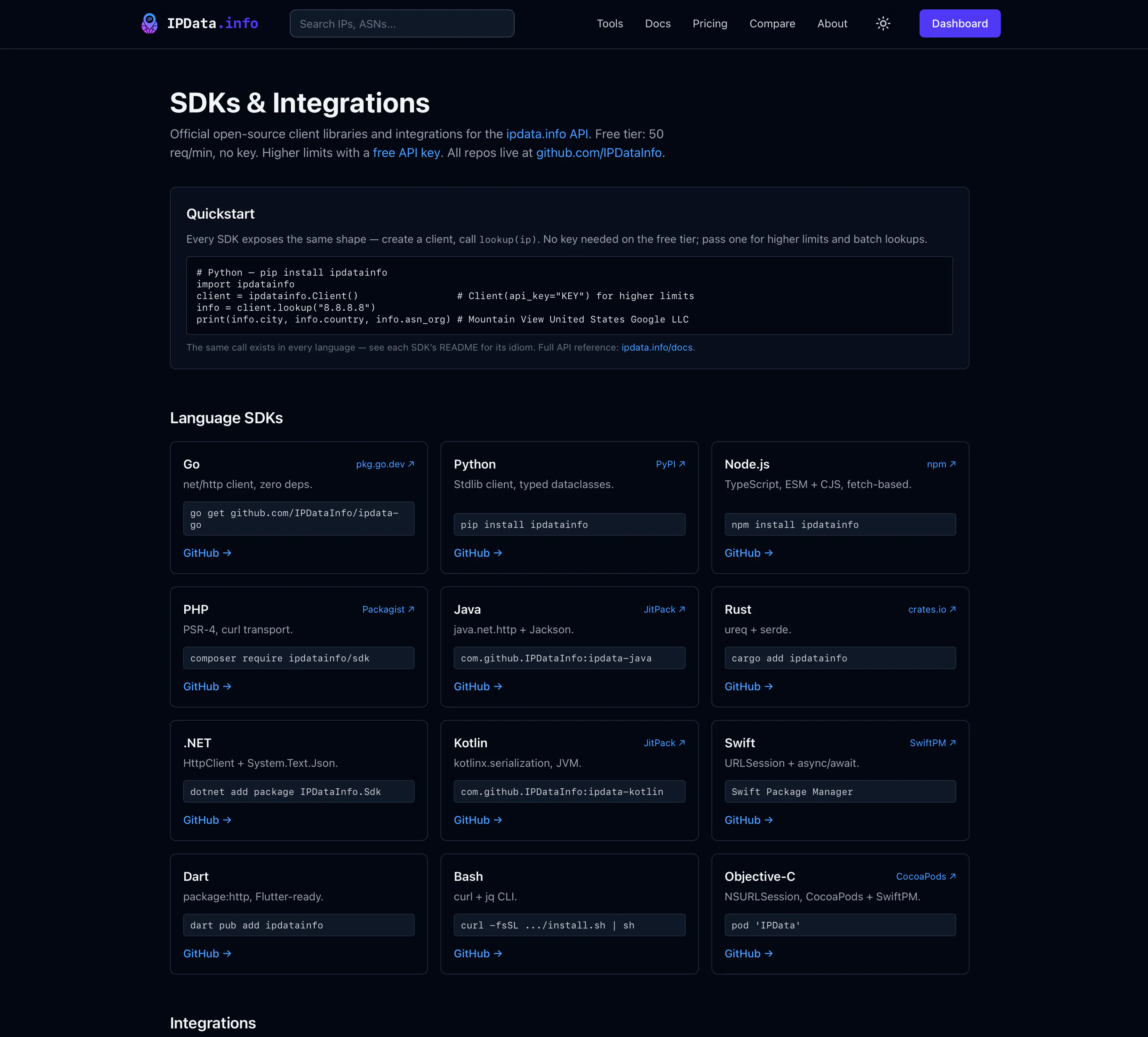
Task: Open CocoaPods link on Objective-C card
Action: pos(925,877)
